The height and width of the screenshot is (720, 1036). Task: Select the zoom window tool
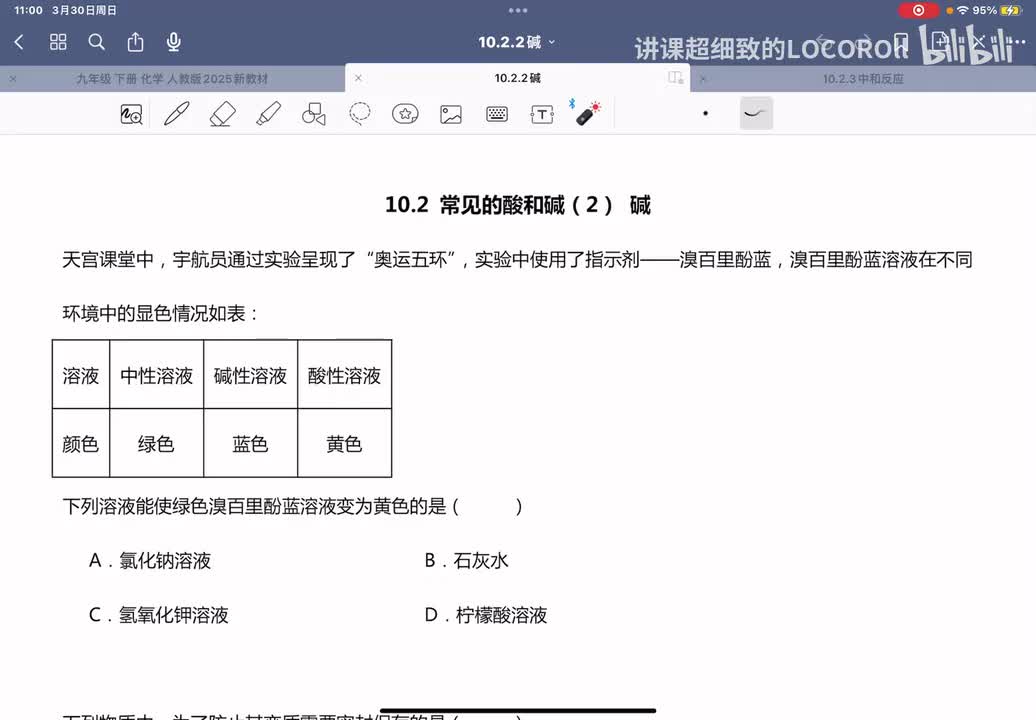(131, 114)
